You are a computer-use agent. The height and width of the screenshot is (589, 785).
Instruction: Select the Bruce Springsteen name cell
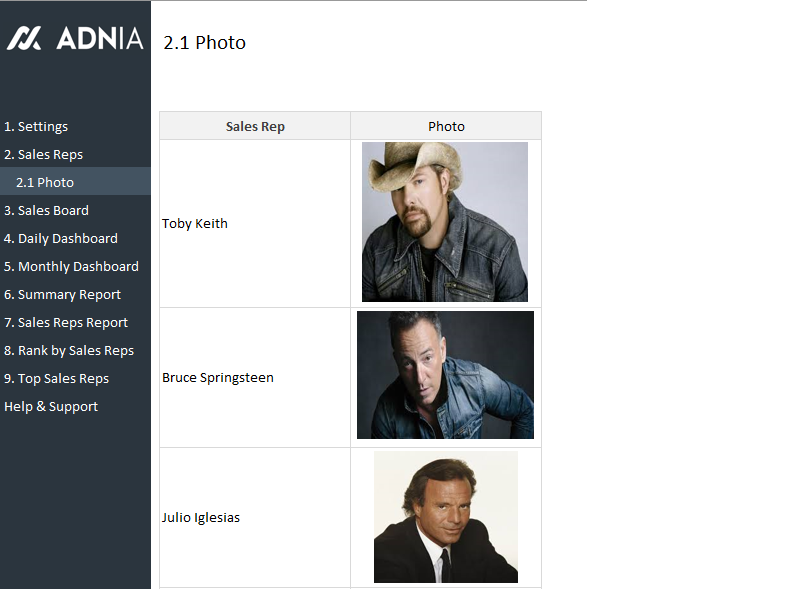[218, 378]
